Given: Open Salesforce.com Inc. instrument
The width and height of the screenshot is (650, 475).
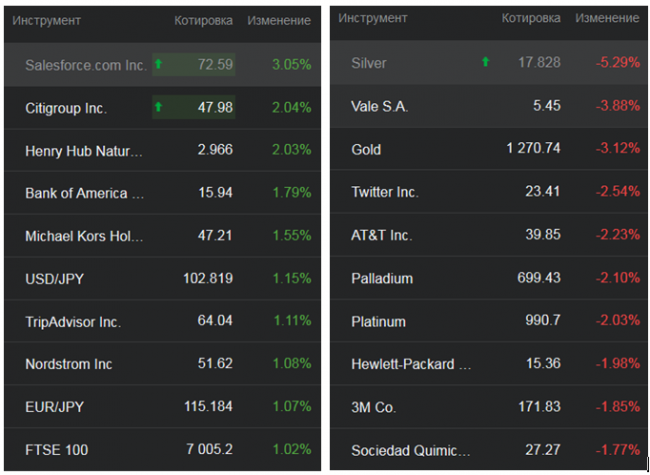Looking at the screenshot, I should pyautogui.click(x=86, y=64).
